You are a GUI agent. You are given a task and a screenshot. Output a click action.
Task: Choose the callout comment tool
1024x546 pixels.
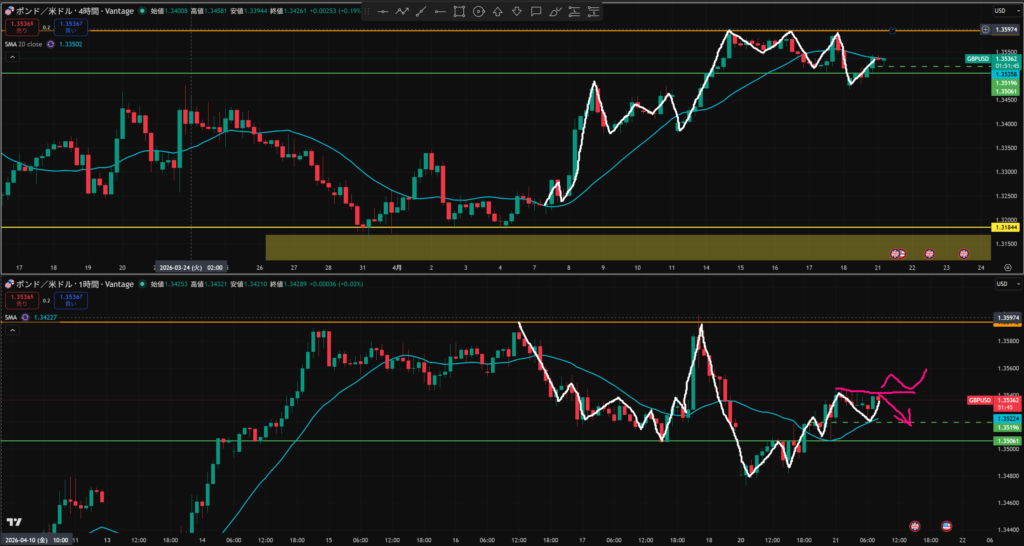[536, 12]
